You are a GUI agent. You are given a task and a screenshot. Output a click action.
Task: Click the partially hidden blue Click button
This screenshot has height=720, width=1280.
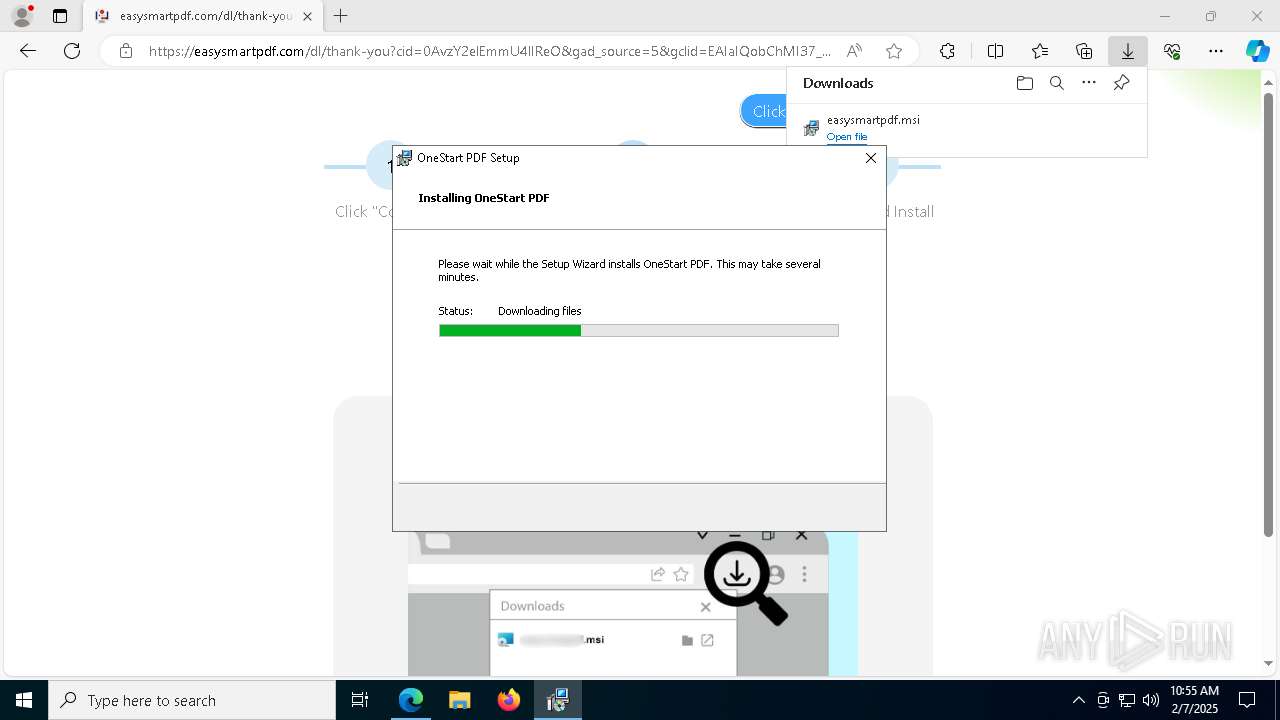coord(764,111)
